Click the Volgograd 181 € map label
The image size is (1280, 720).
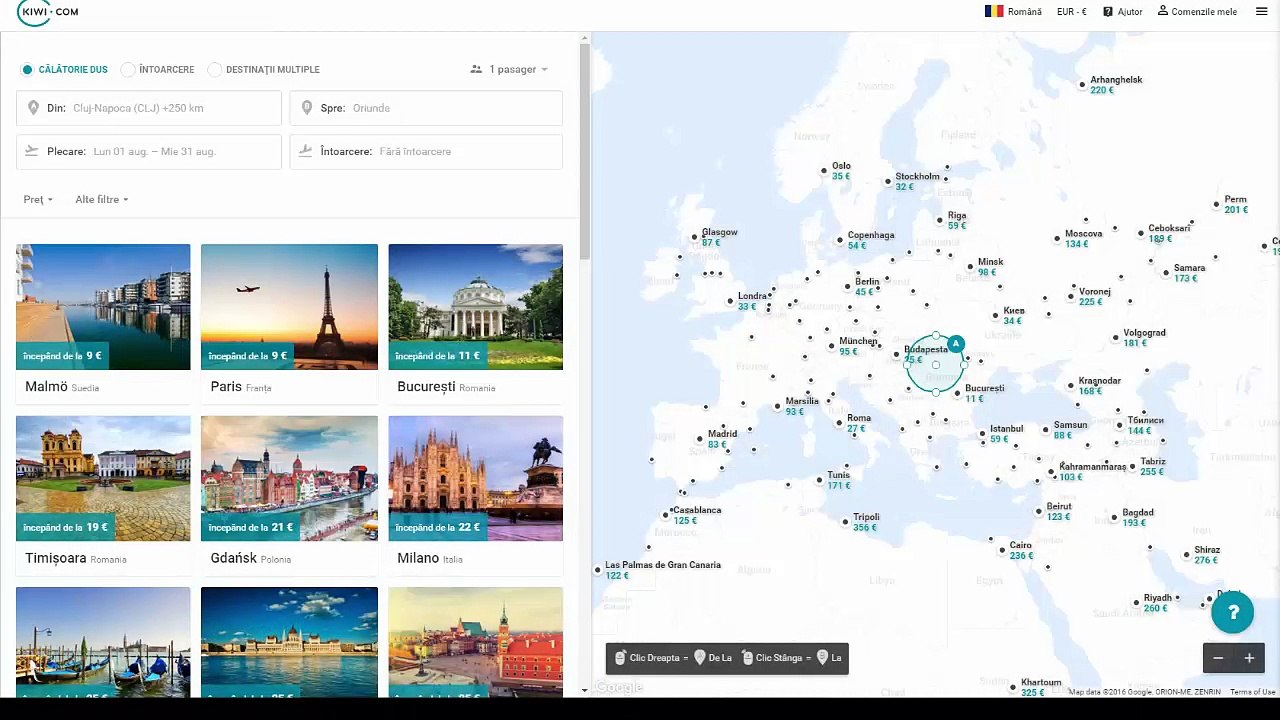[x=1144, y=338]
